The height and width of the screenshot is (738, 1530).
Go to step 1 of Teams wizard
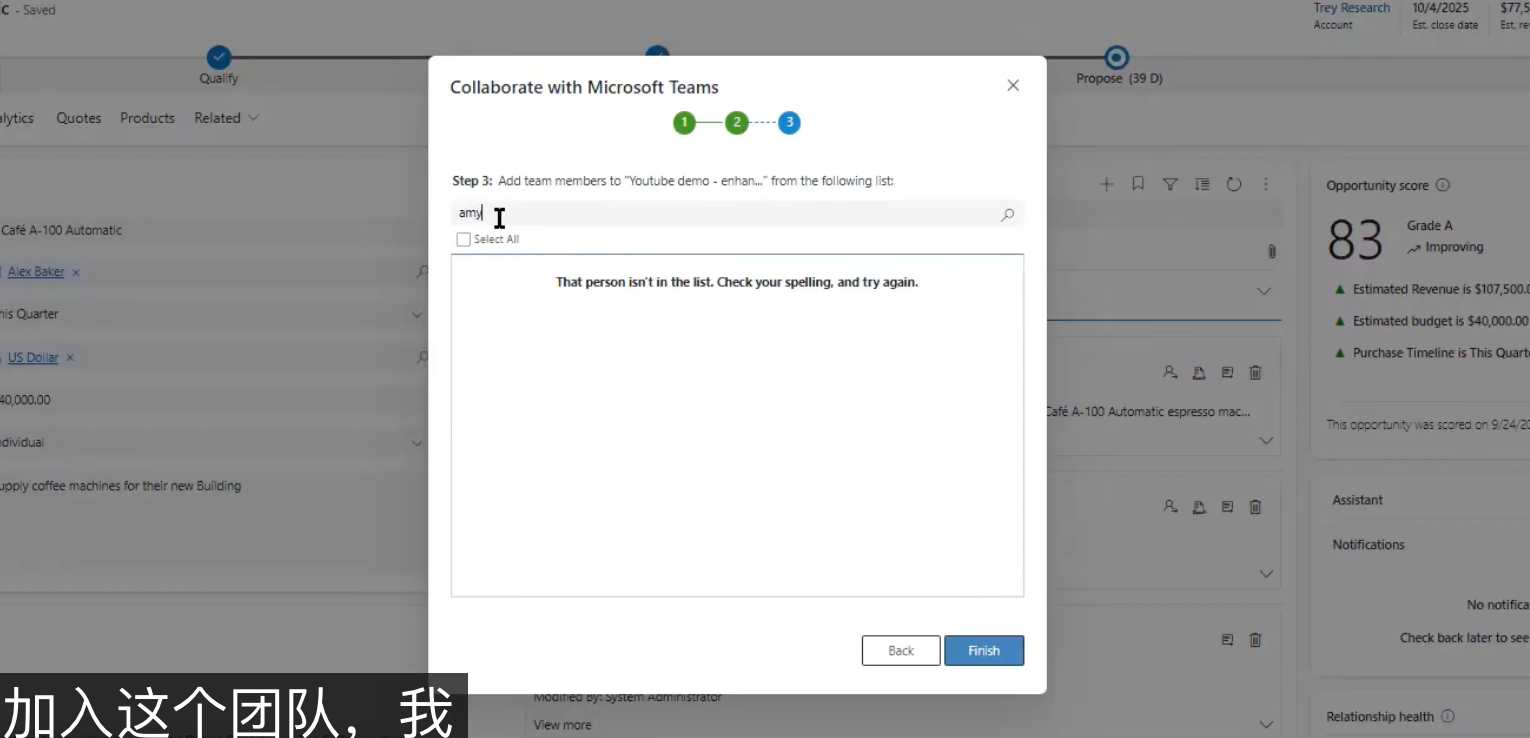pos(684,123)
